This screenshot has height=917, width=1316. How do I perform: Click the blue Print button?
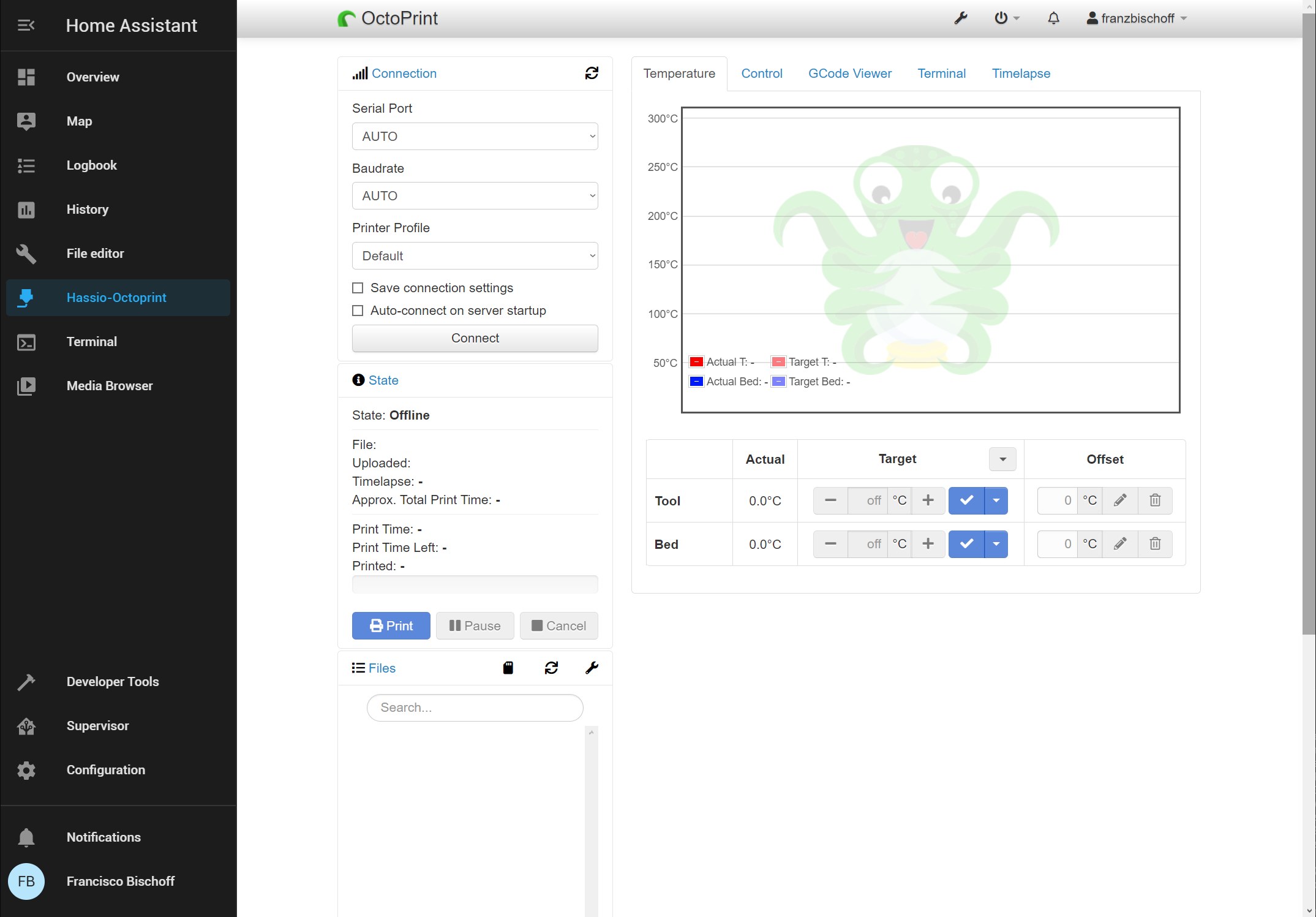tap(391, 625)
